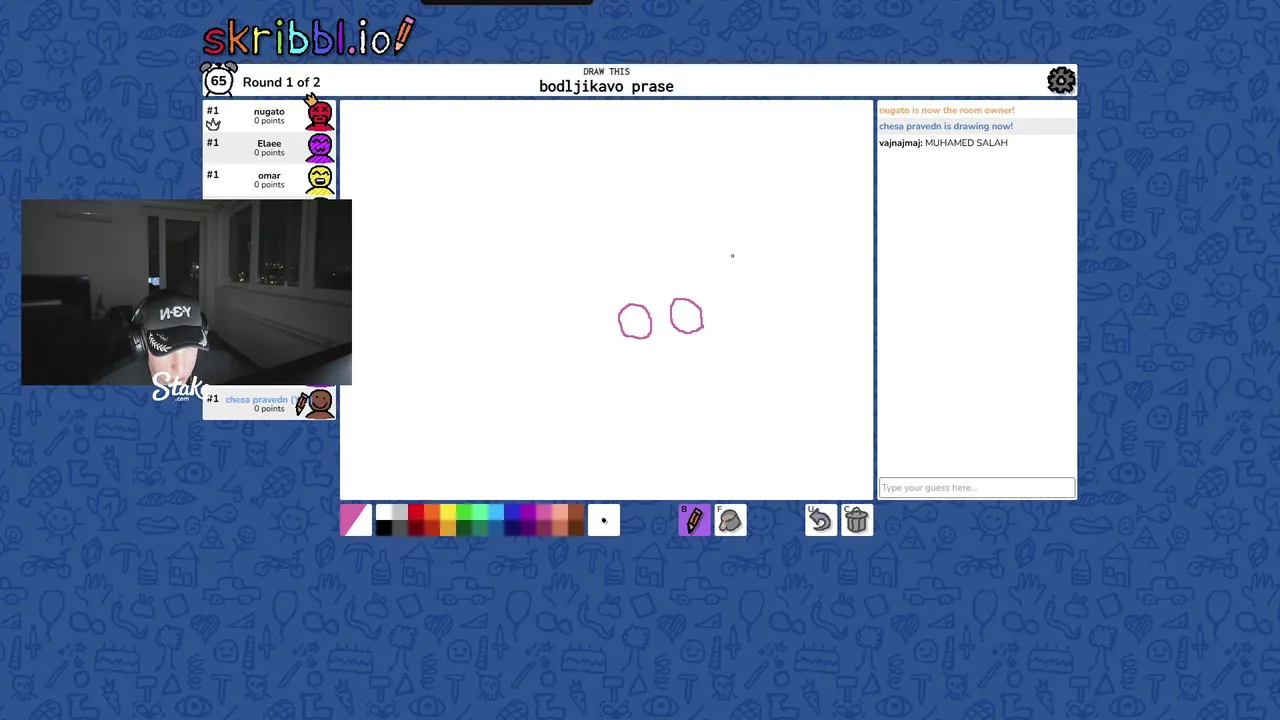
Task: Click chat message 'MUHAMED SALAH'
Action: [966, 143]
